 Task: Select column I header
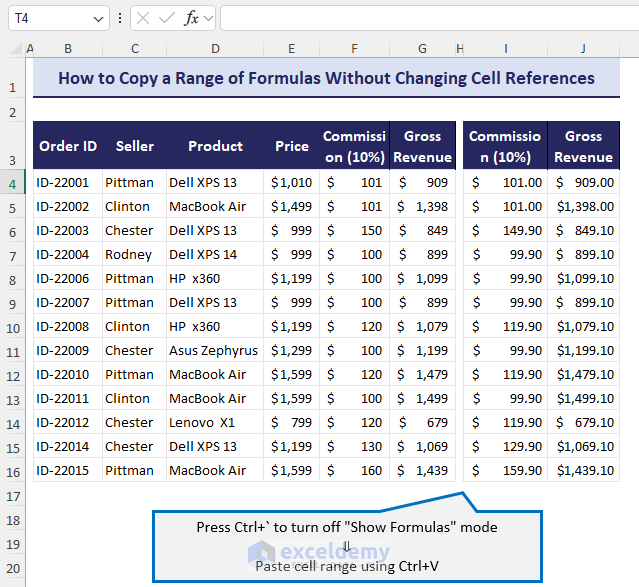[505, 48]
